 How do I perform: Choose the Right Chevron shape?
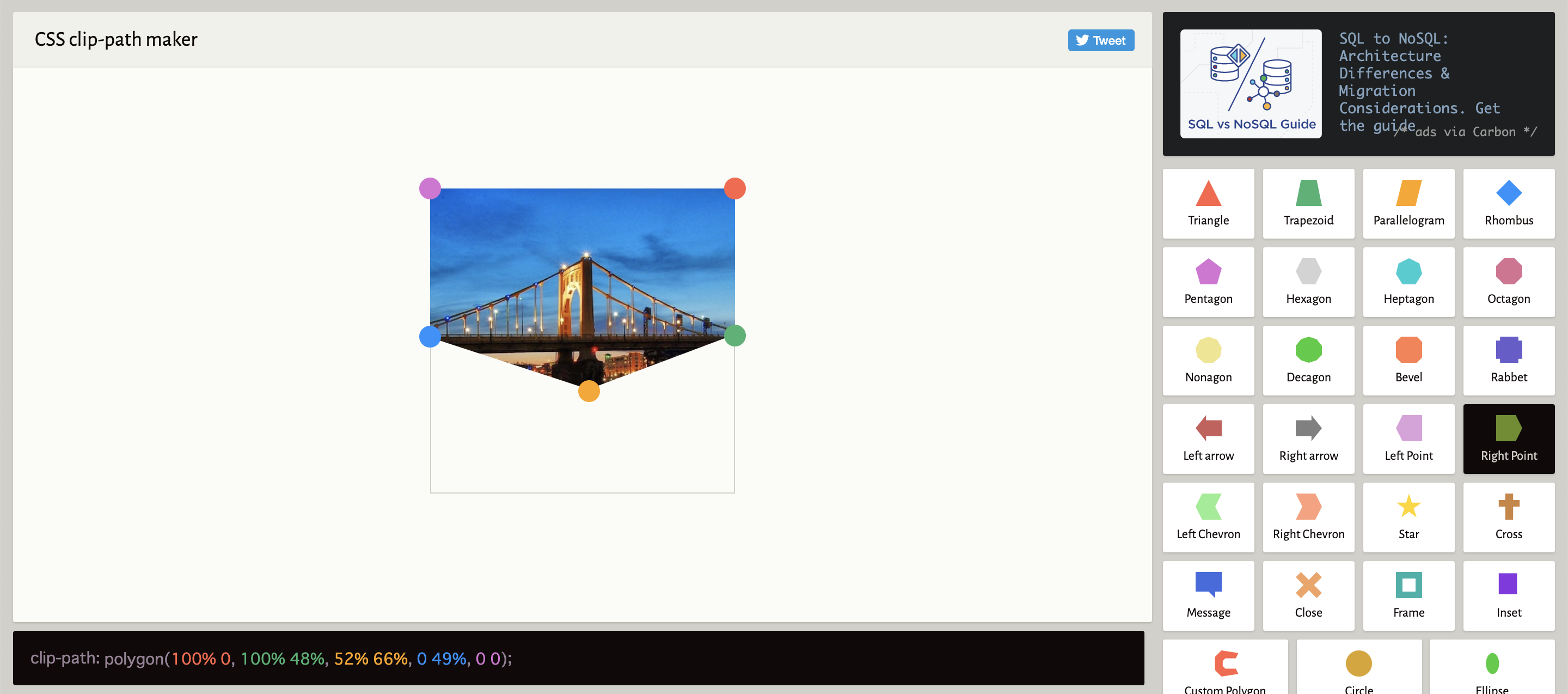click(x=1308, y=518)
